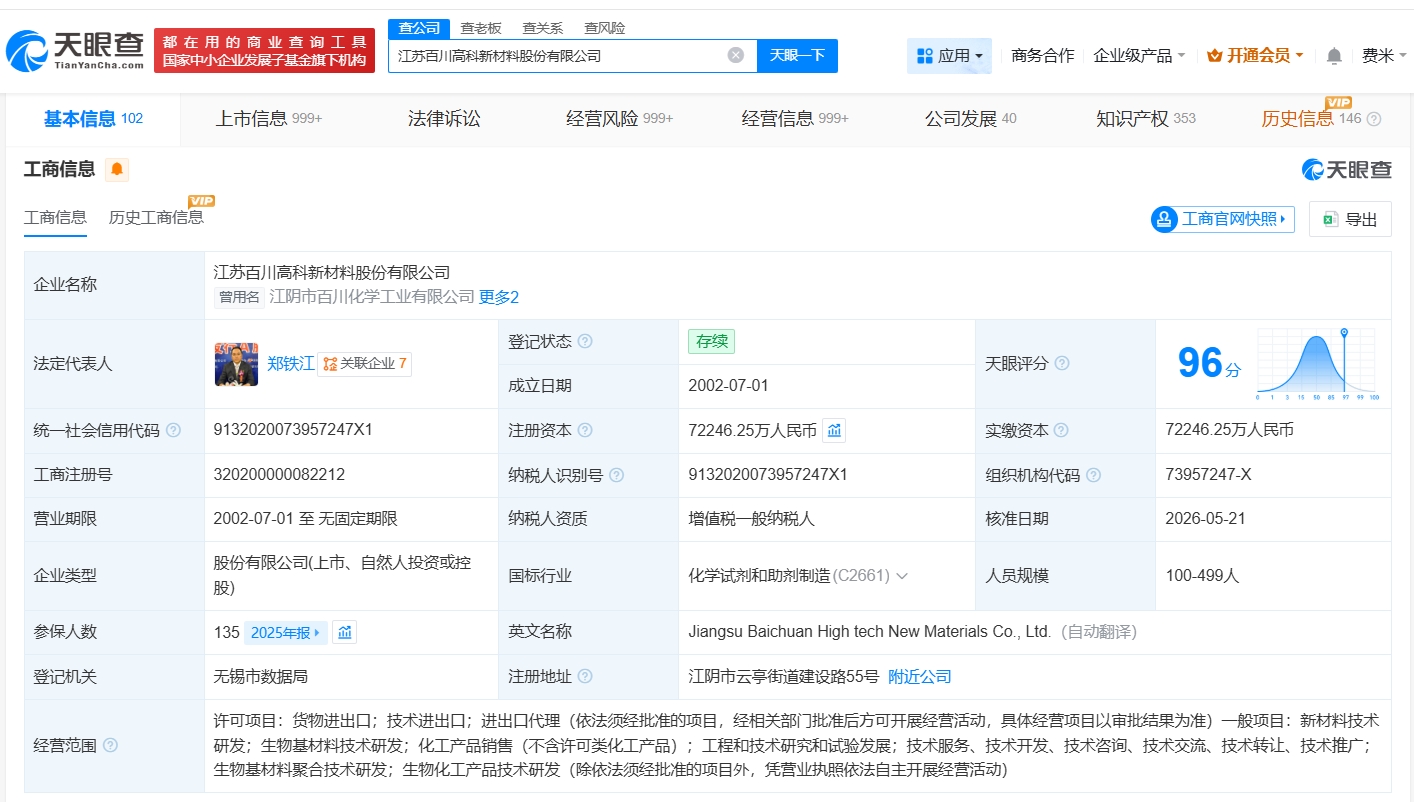
Task: Open 经营信息 tab
Action: (x=795, y=119)
